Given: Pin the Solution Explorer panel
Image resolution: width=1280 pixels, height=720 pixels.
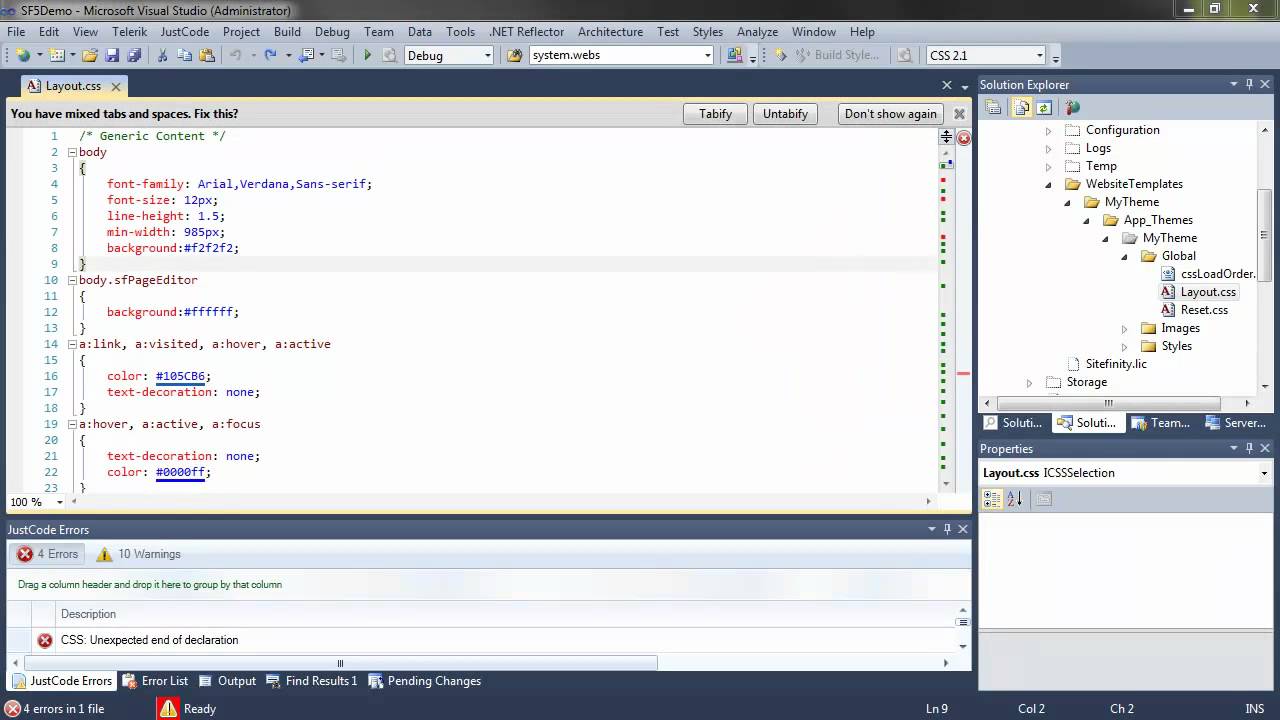Looking at the screenshot, I should click(1249, 85).
